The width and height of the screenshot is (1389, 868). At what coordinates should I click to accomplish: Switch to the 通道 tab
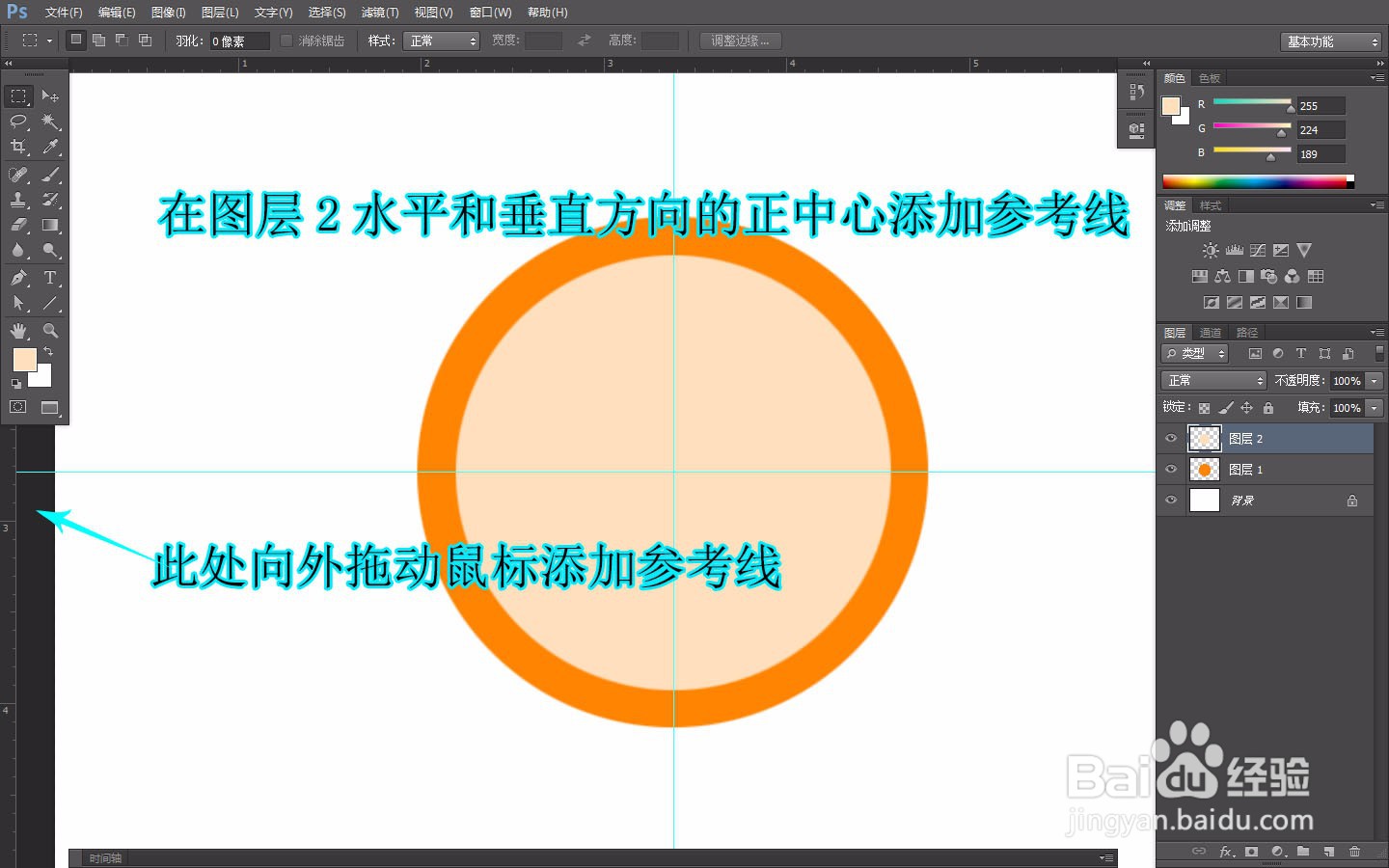pyautogui.click(x=1211, y=333)
